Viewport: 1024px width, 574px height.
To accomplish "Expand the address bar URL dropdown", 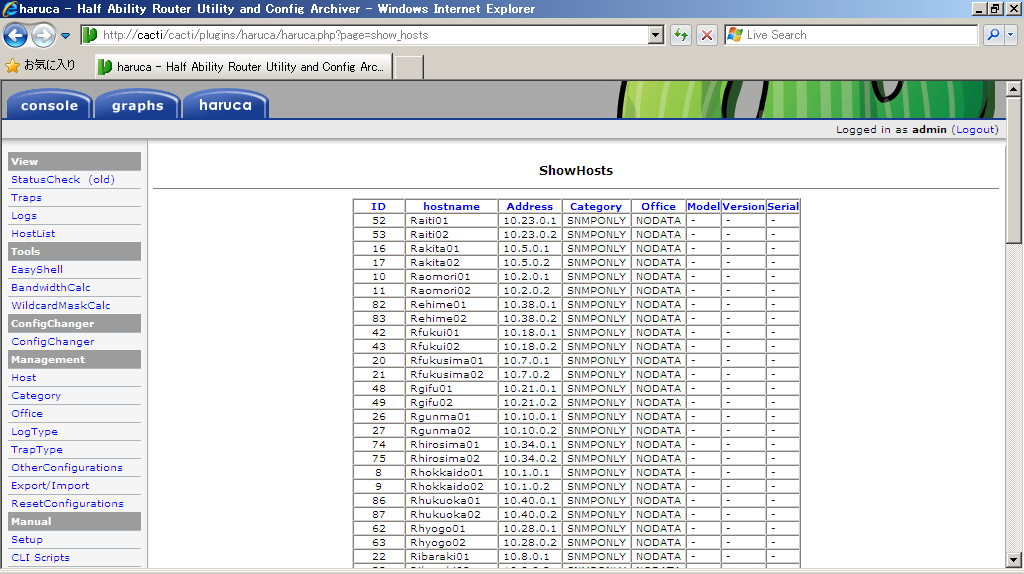I will (656, 35).
